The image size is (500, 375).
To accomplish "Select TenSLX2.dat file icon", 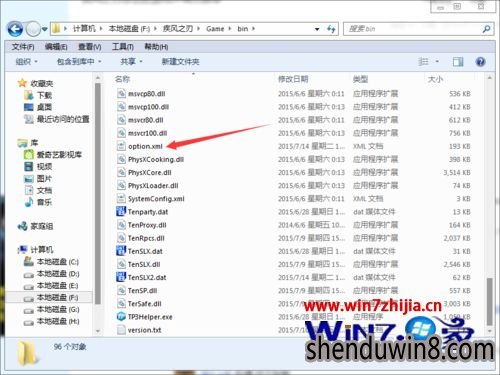I will coord(121,277).
